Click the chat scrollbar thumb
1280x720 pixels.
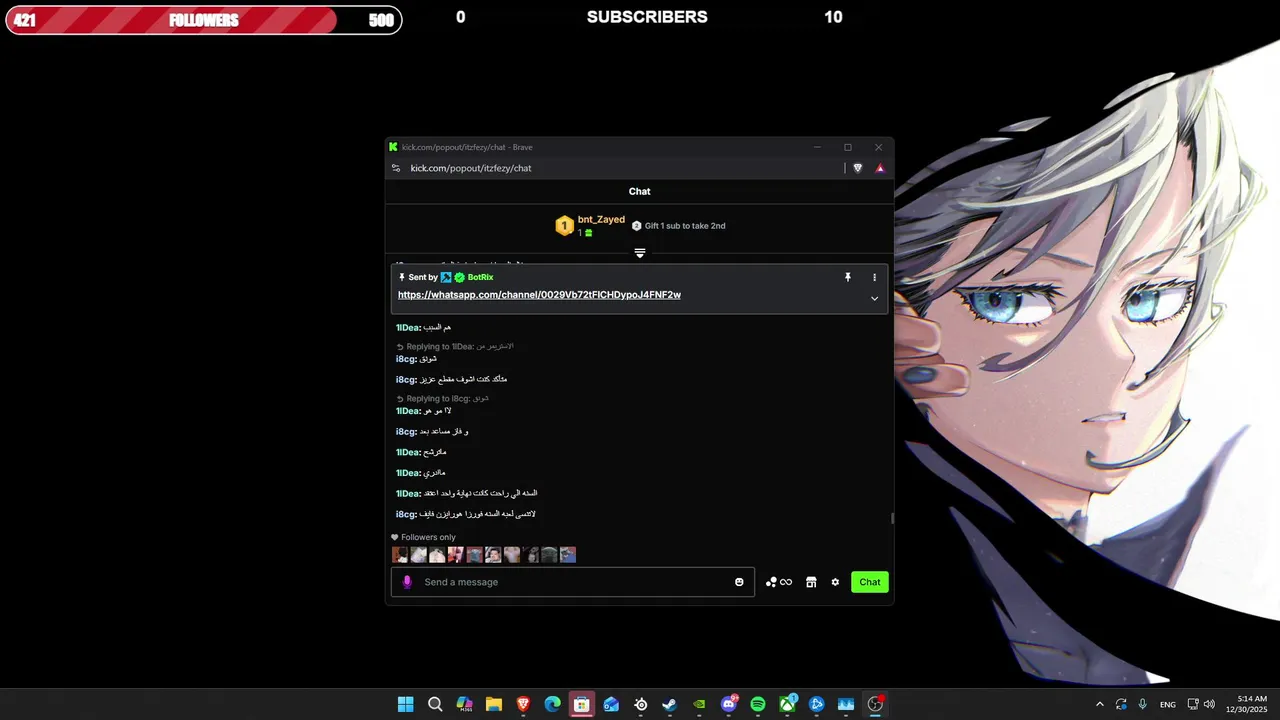click(x=892, y=518)
